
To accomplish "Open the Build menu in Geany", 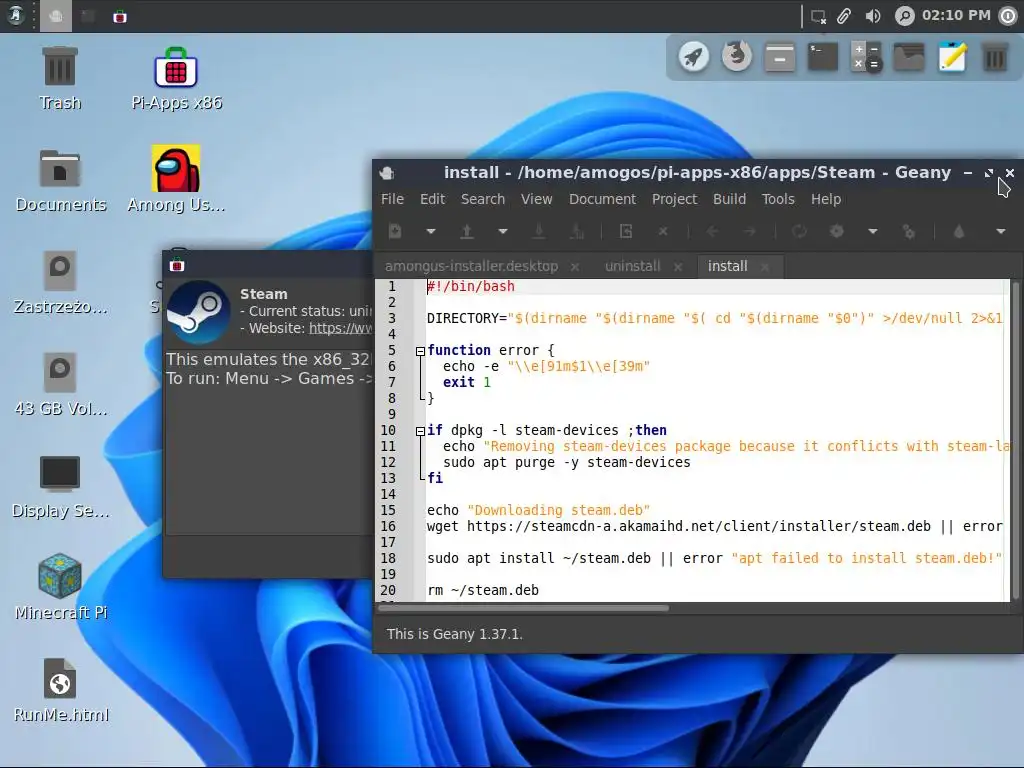I will [x=729, y=199].
